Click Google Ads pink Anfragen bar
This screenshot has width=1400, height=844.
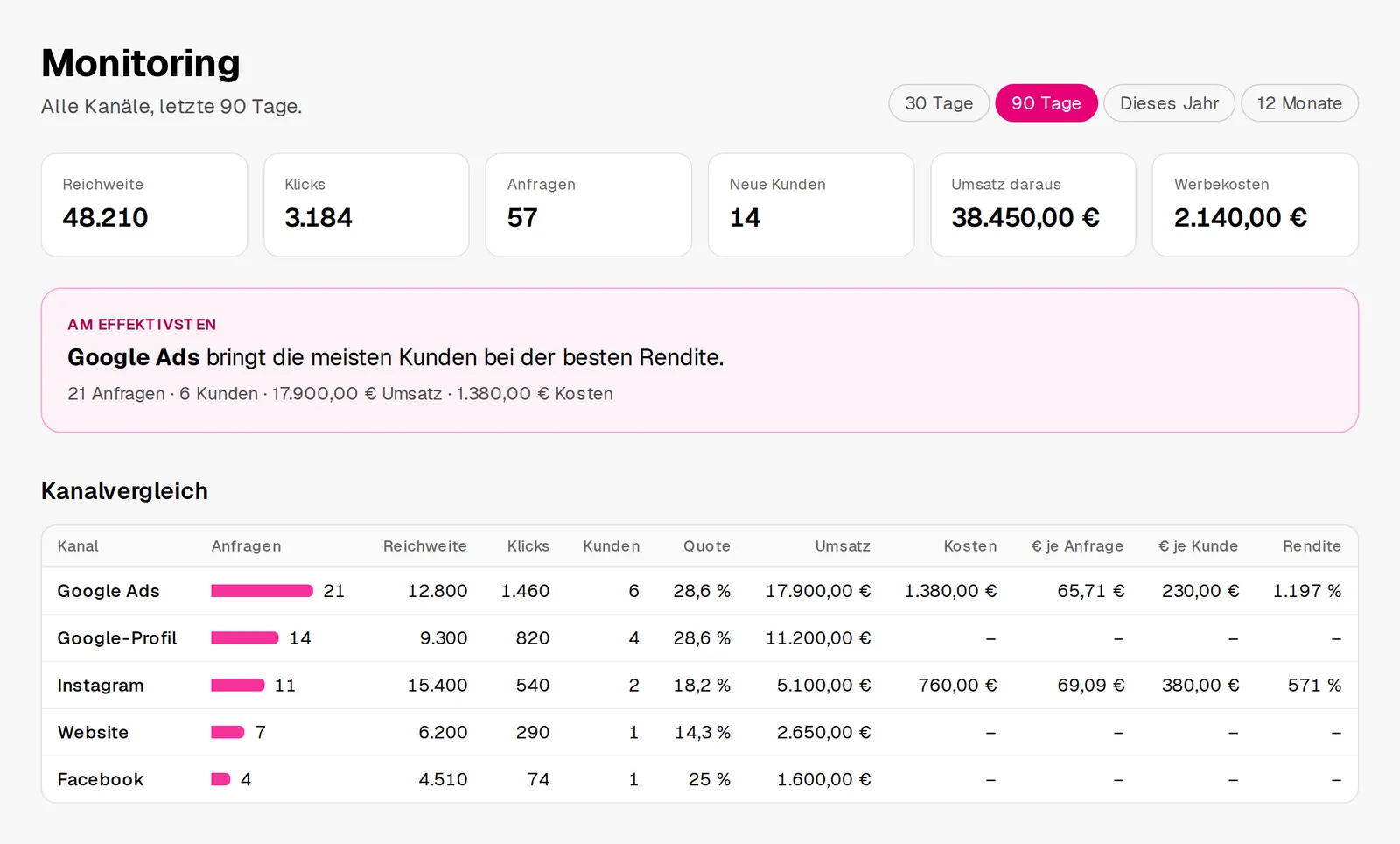pos(262,591)
